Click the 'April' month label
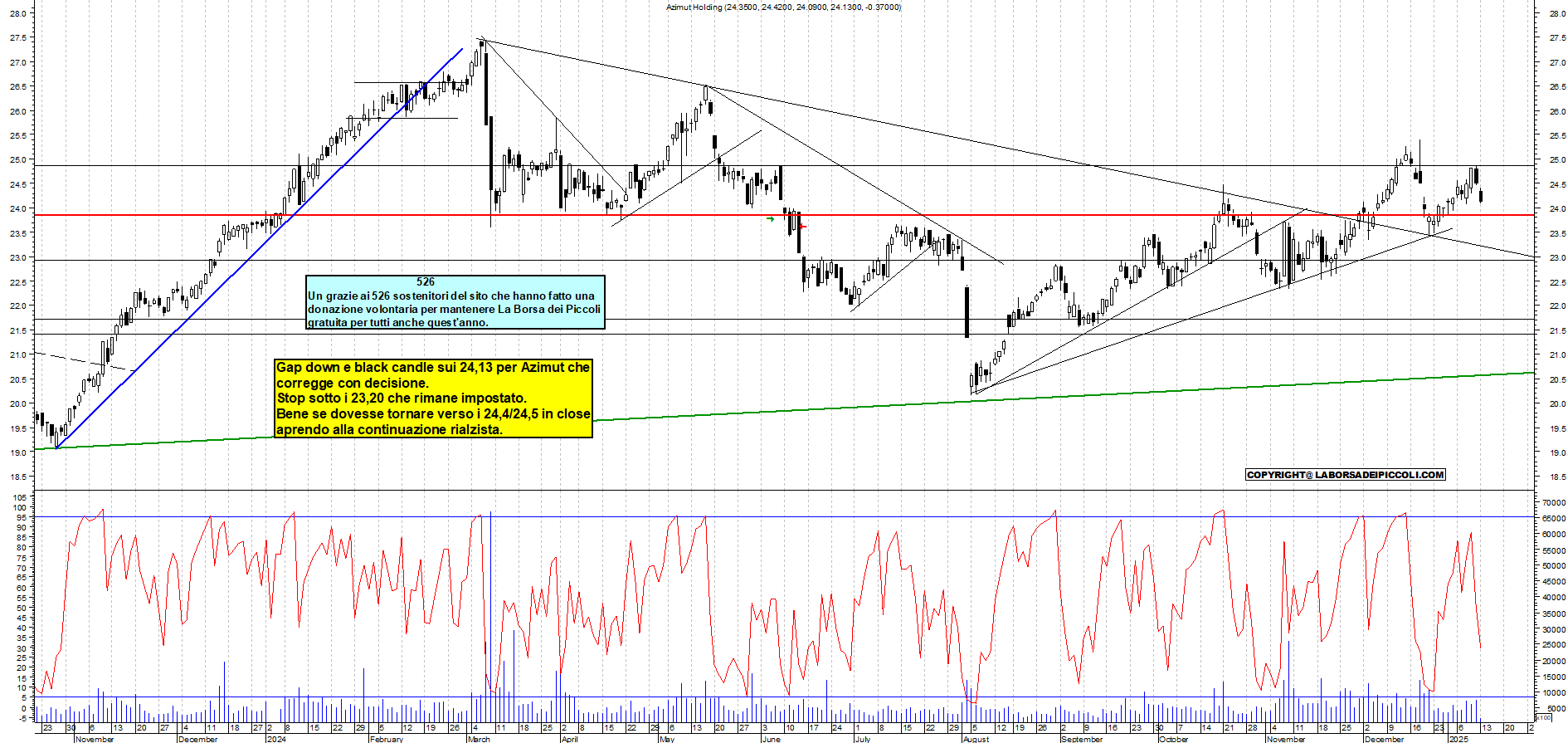 [569, 739]
